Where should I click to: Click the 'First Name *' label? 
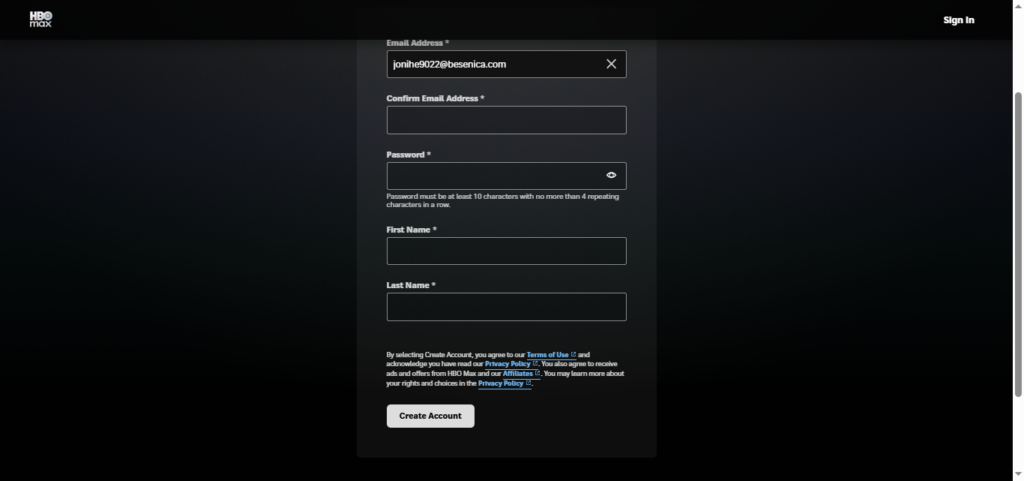(x=411, y=230)
